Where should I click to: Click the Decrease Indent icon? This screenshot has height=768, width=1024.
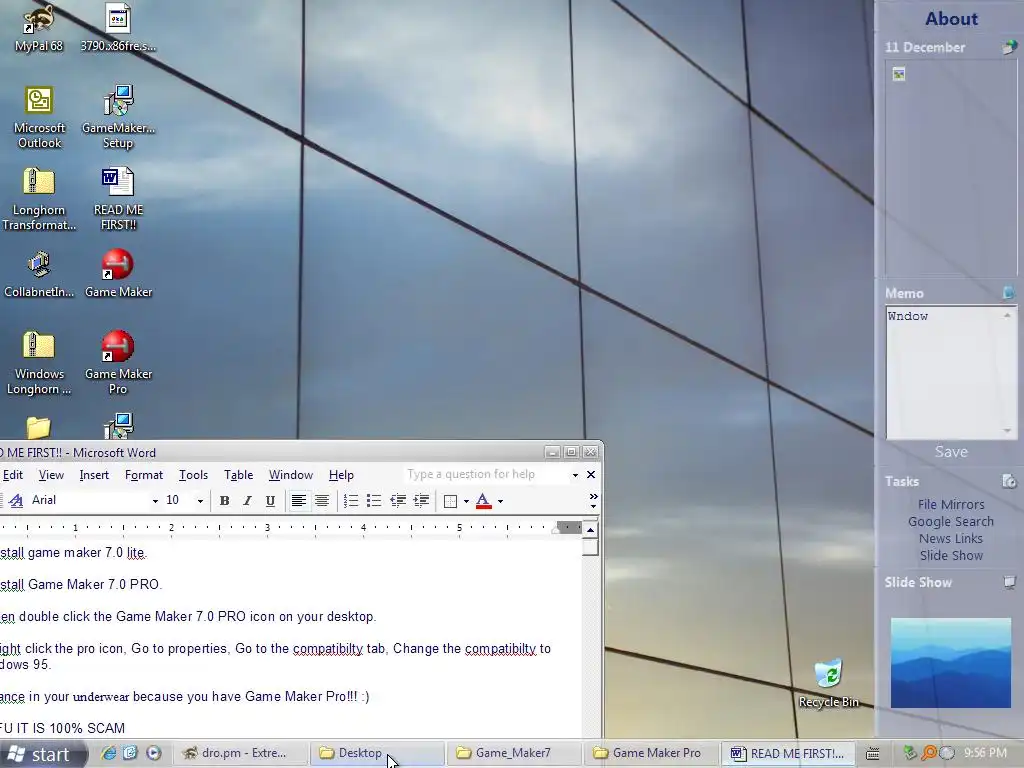coord(398,501)
